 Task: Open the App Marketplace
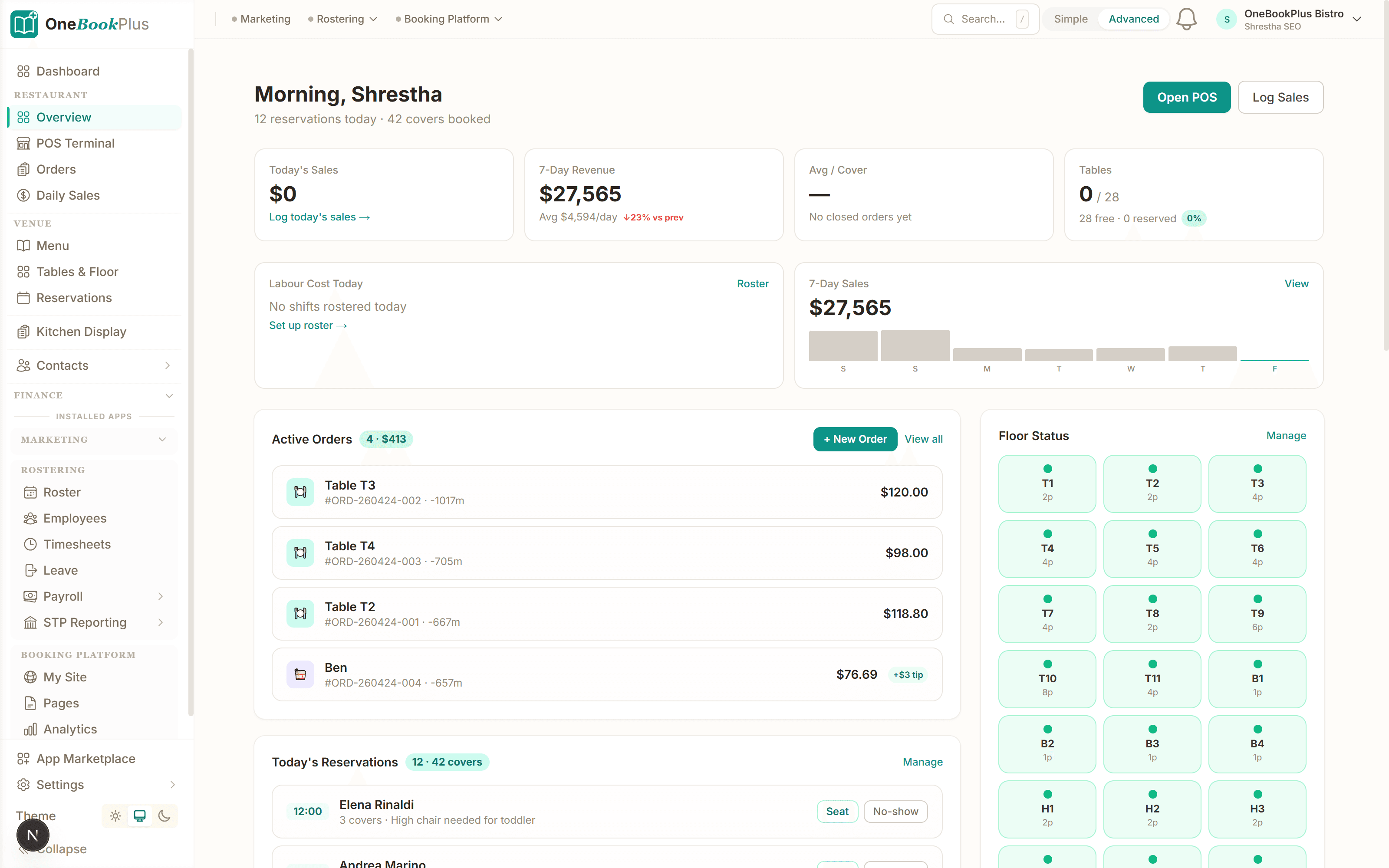click(x=86, y=758)
